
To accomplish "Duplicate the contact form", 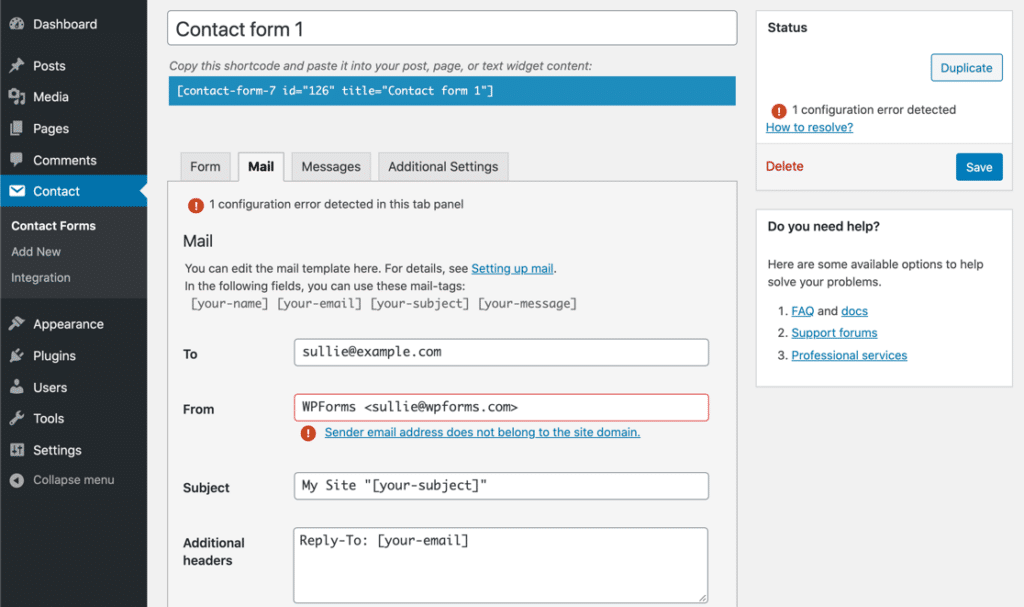I will [966, 68].
